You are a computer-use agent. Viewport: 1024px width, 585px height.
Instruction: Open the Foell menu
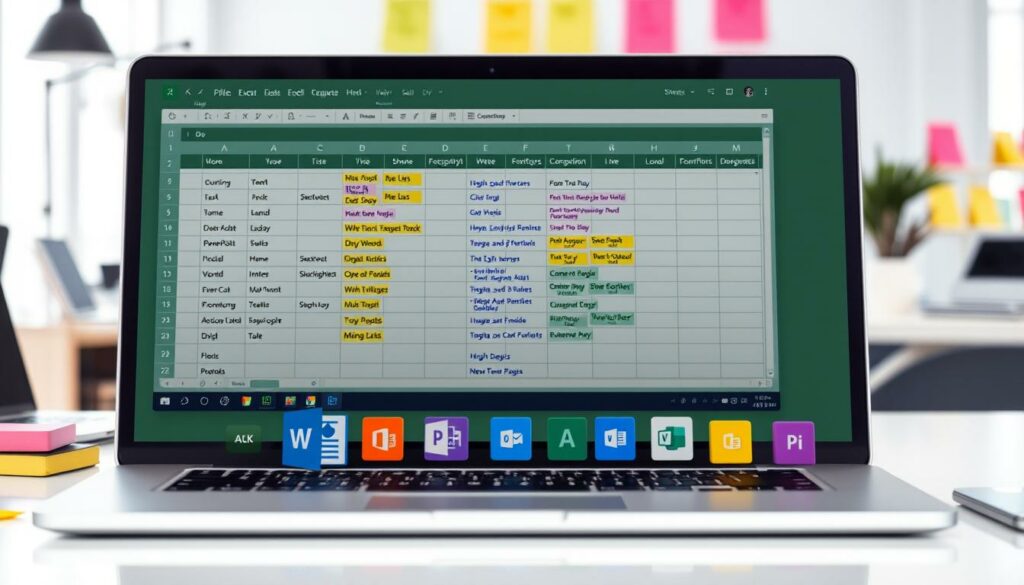click(x=296, y=93)
